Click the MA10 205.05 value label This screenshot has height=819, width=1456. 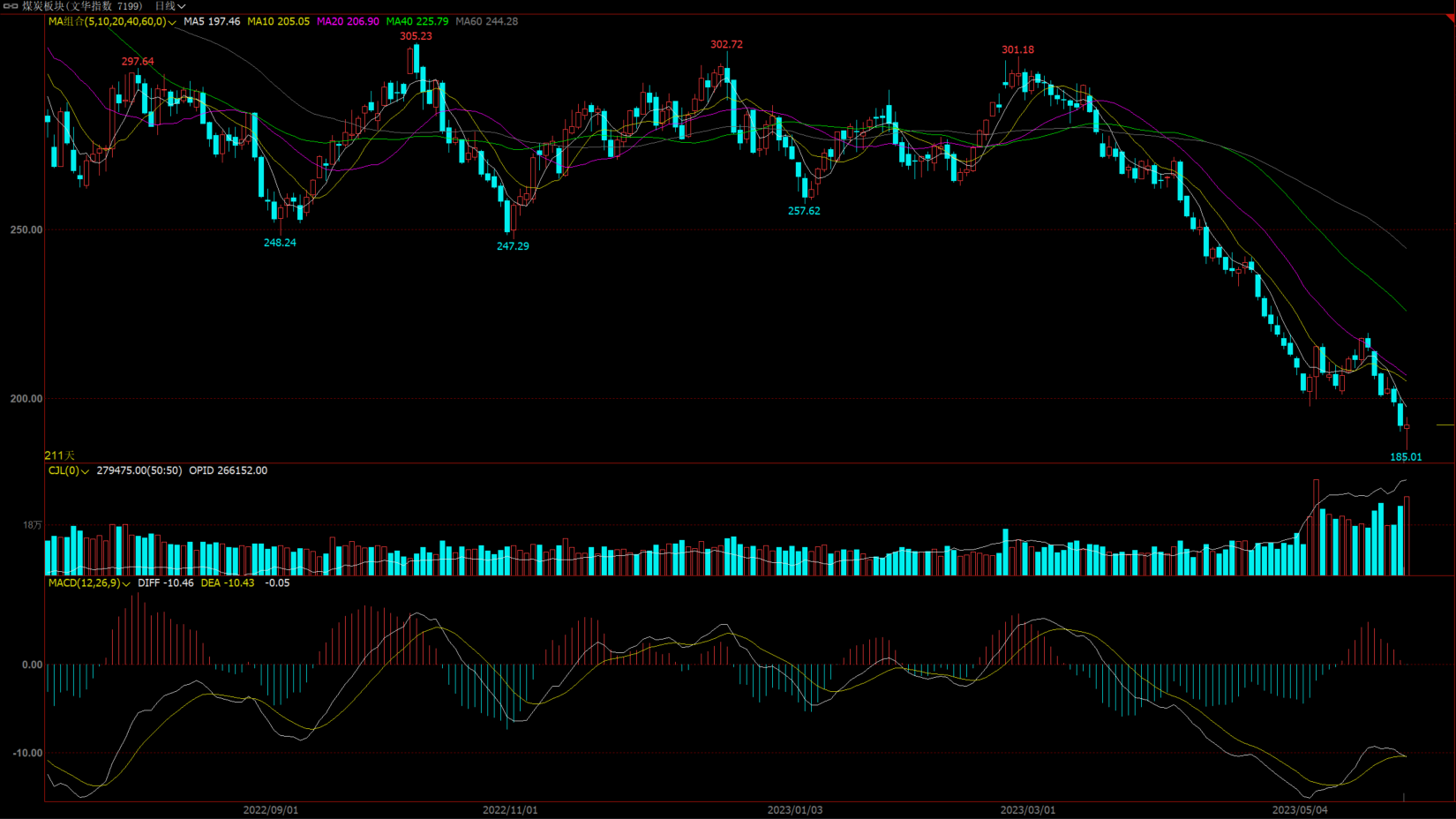(x=278, y=21)
